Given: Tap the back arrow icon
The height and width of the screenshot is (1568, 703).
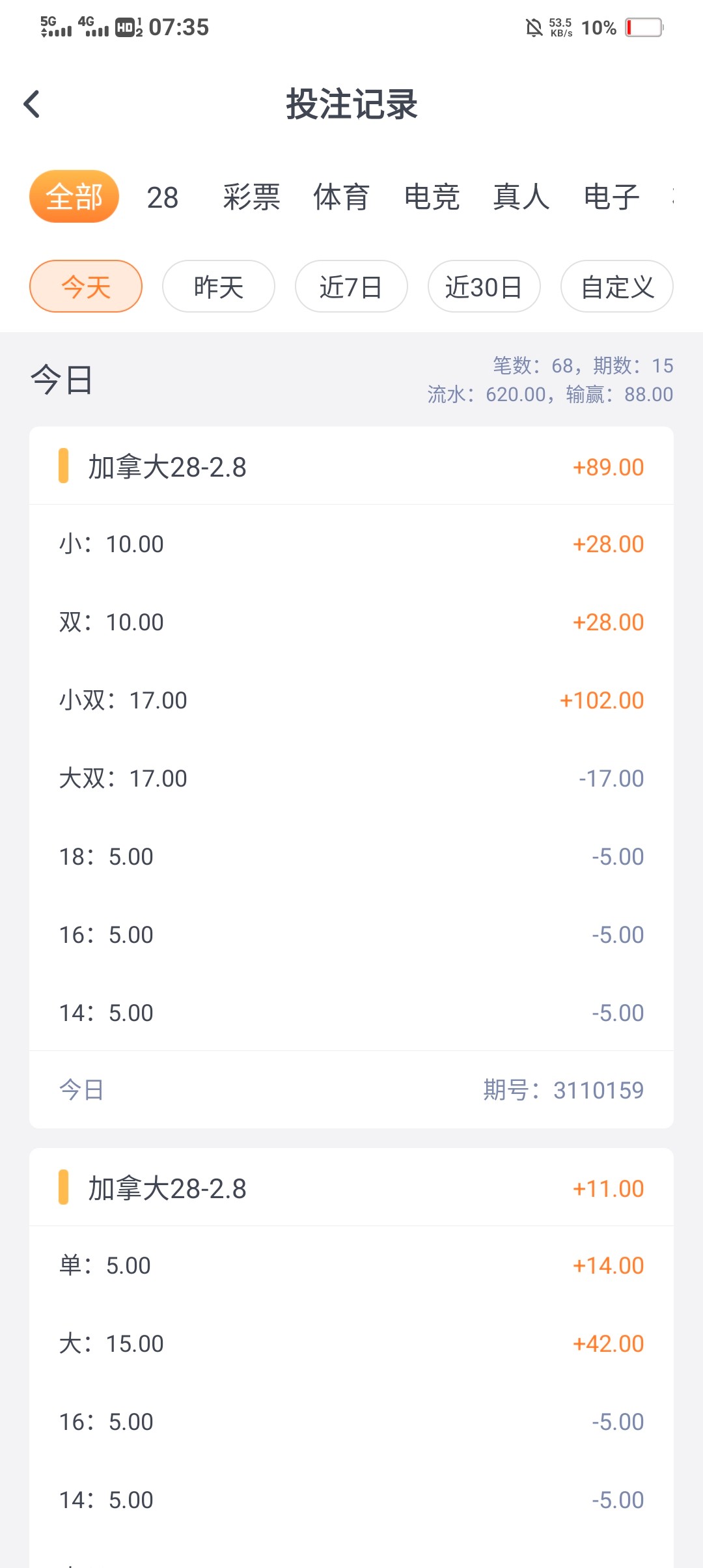Looking at the screenshot, I should click(32, 104).
